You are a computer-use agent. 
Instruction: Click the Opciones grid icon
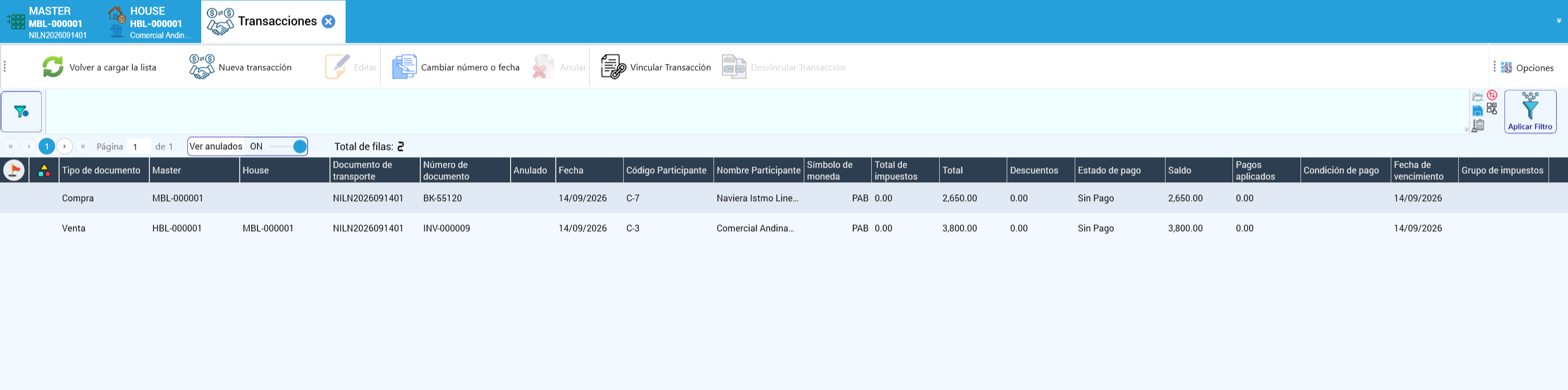tap(1507, 67)
